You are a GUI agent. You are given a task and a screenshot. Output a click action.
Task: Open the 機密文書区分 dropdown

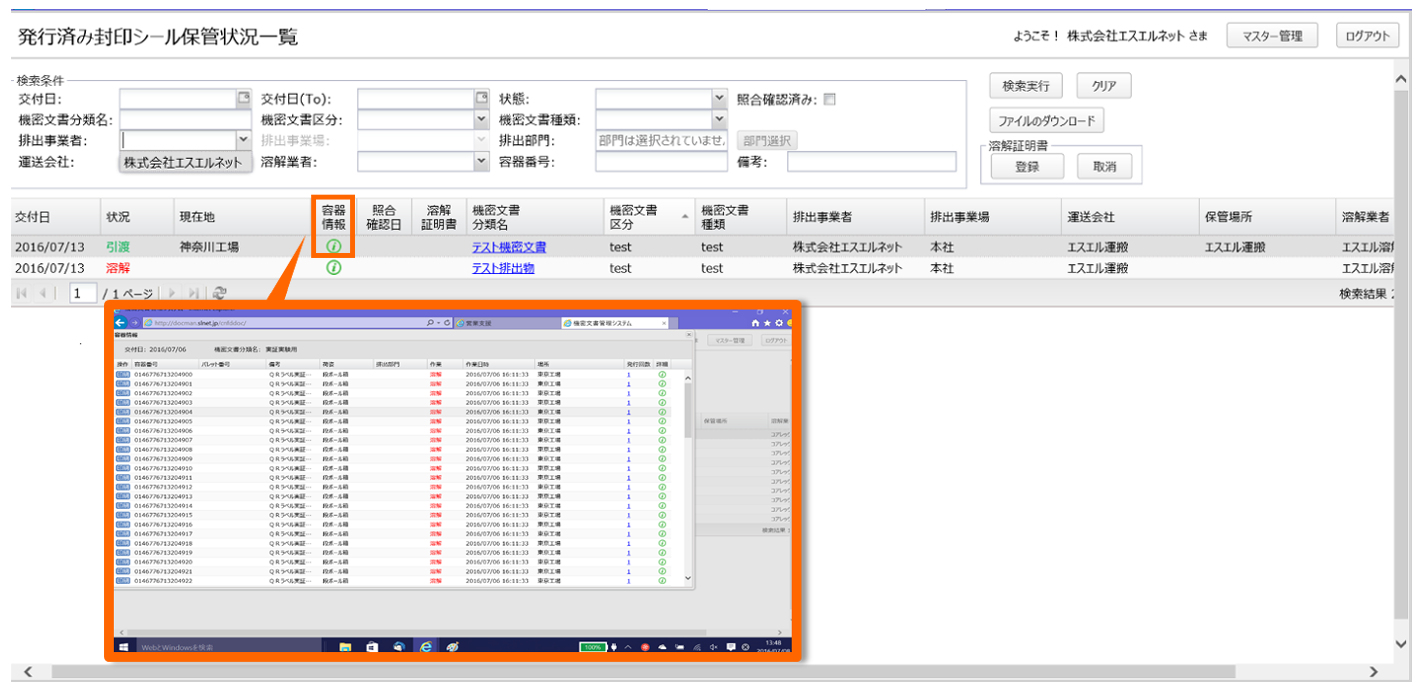point(481,119)
